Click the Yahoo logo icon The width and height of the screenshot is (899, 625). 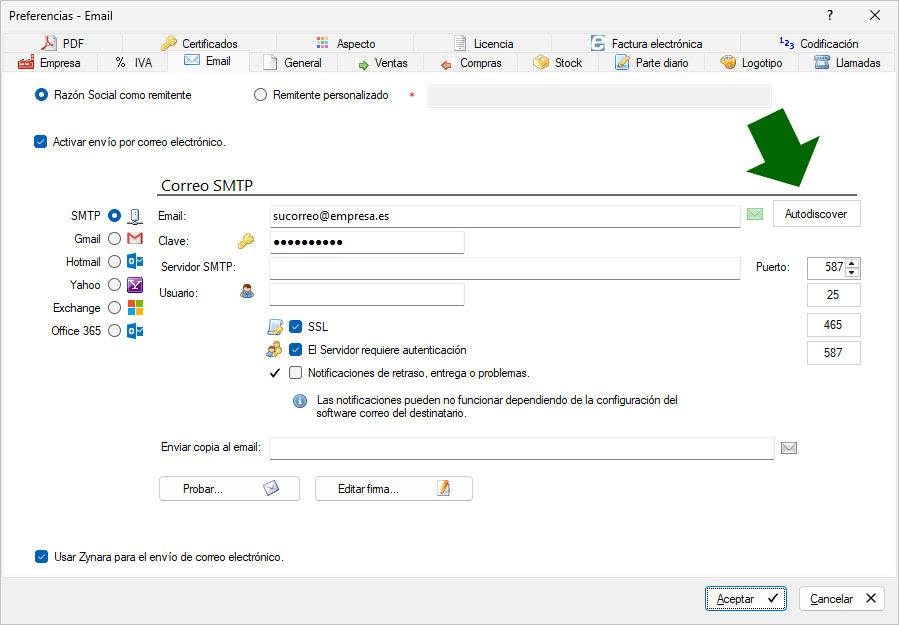135,285
